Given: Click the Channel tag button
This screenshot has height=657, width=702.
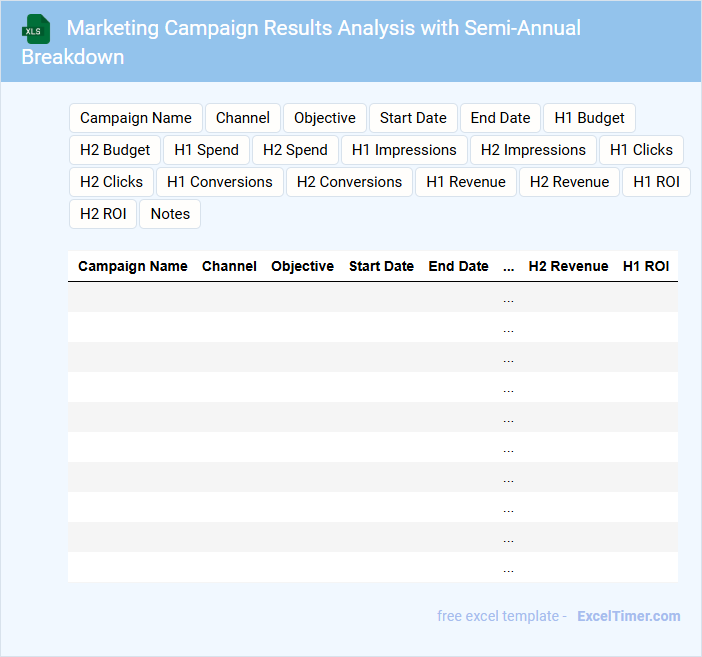Looking at the screenshot, I should (243, 118).
